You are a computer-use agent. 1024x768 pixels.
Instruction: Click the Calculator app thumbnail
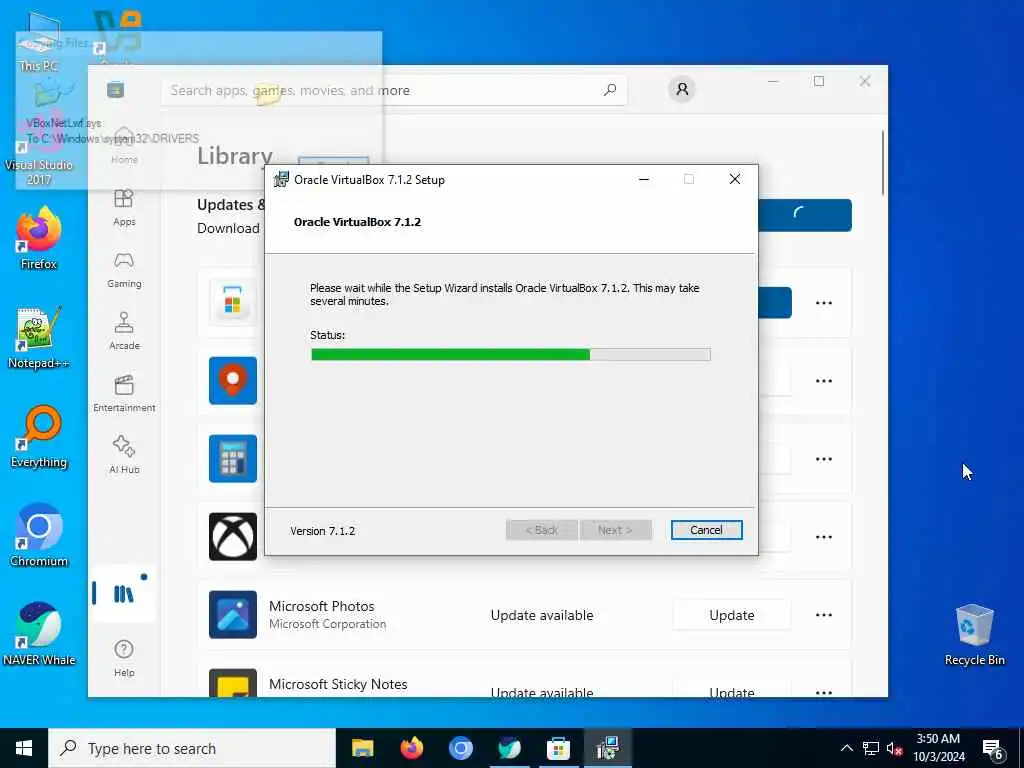pos(233,458)
